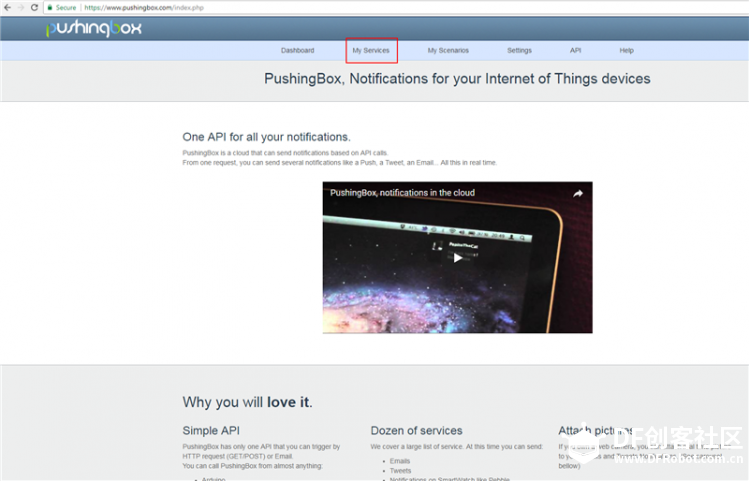Open the Dashboard menu item
The height and width of the screenshot is (481, 749).
tap(297, 50)
